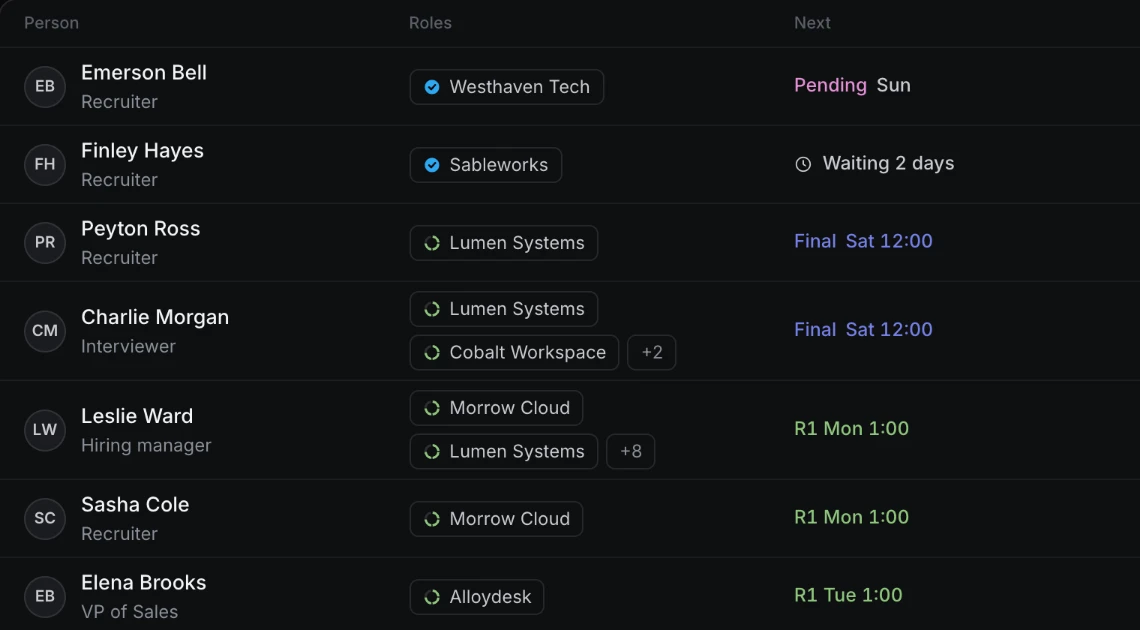Click Peyton Ross's PR avatar
The height and width of the screenshot is (630, 1140).
[45, 243]
